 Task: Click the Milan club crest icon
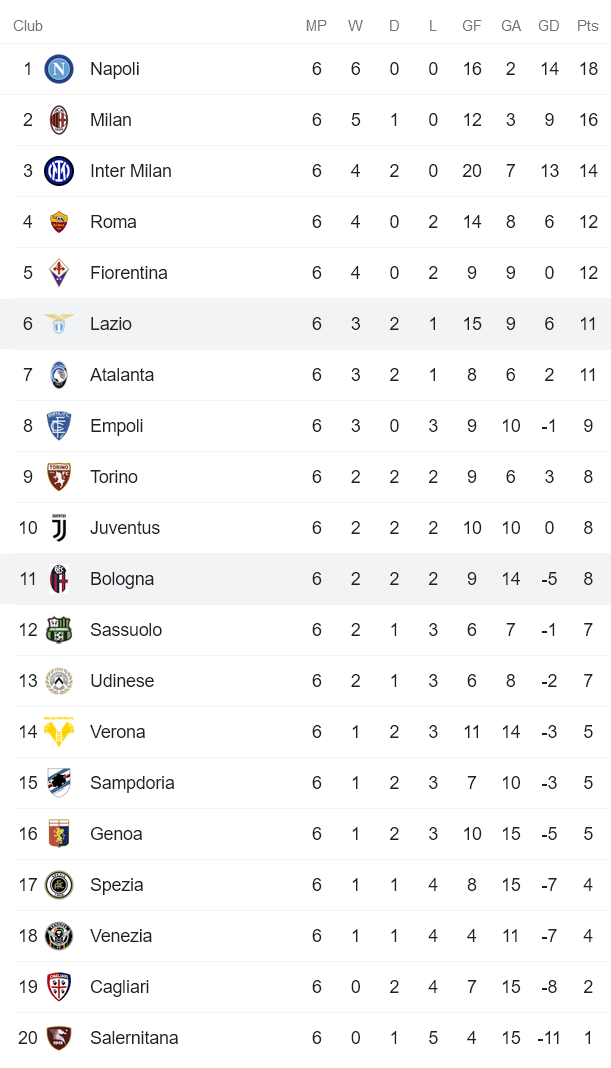coord(59,120)
